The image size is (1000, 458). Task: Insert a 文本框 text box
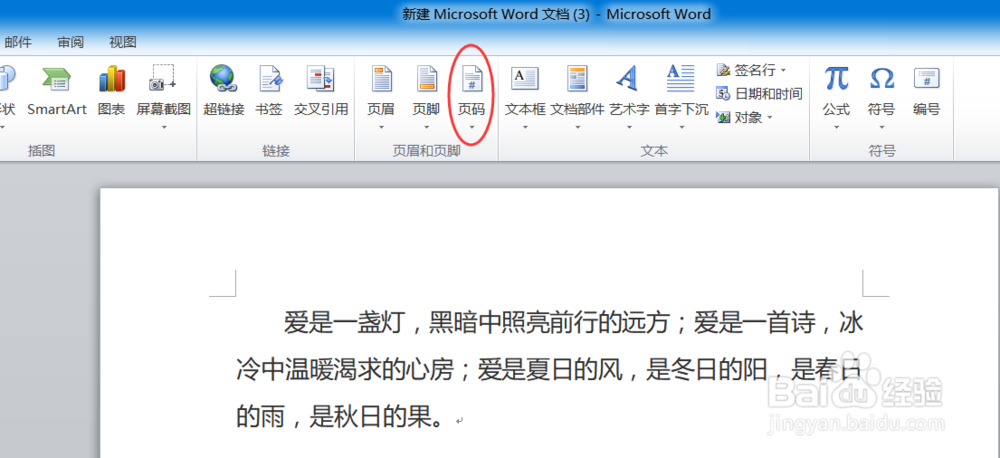click(x=526, y=91)
